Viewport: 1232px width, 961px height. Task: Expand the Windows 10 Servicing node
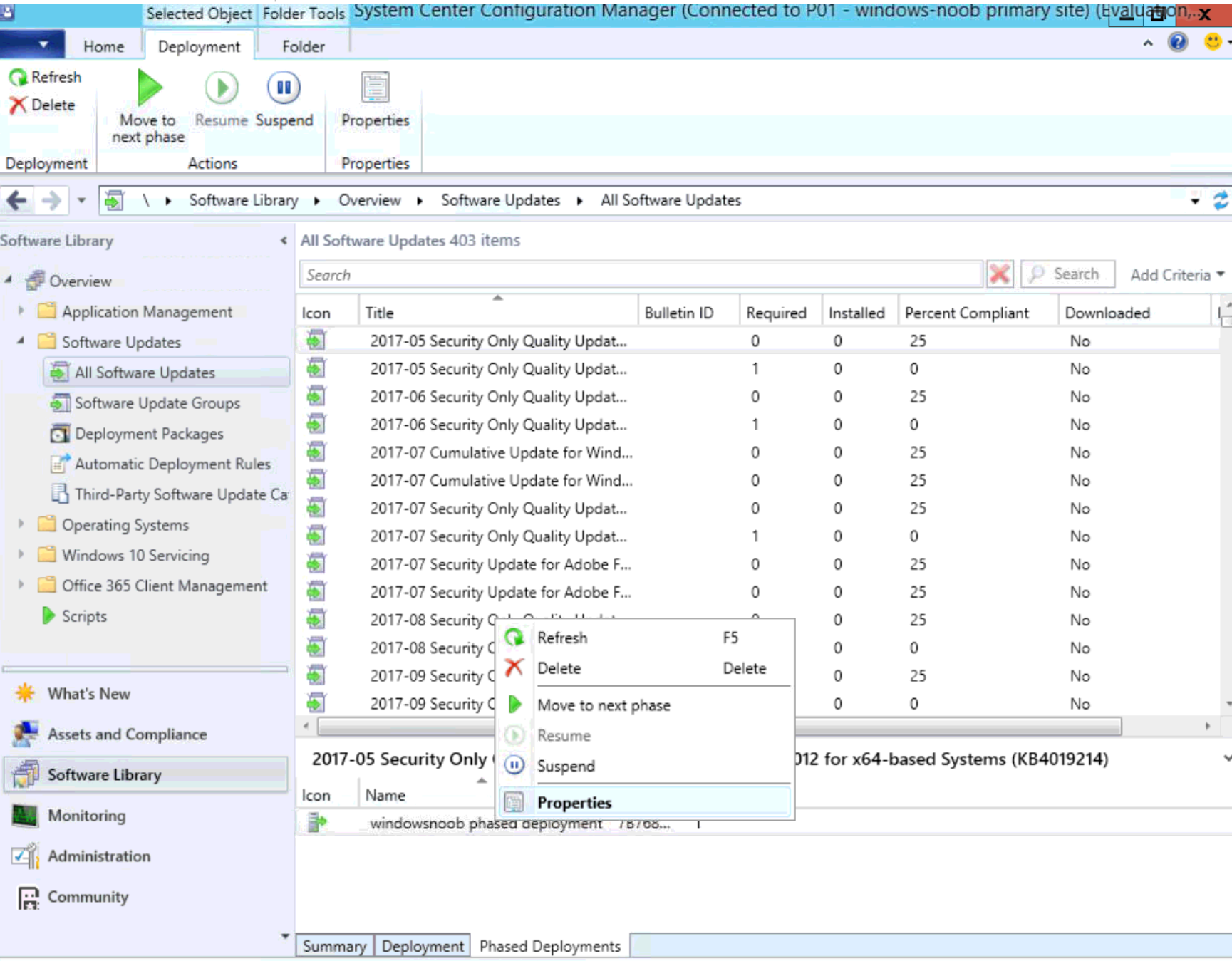click(21, 554)
